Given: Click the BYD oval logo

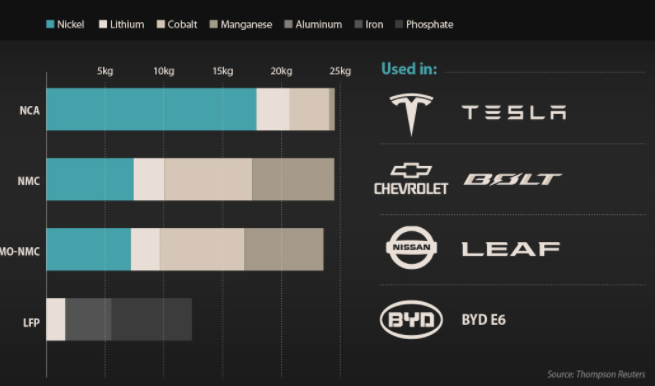Looking at the screenshot, I should pos(411,320).
